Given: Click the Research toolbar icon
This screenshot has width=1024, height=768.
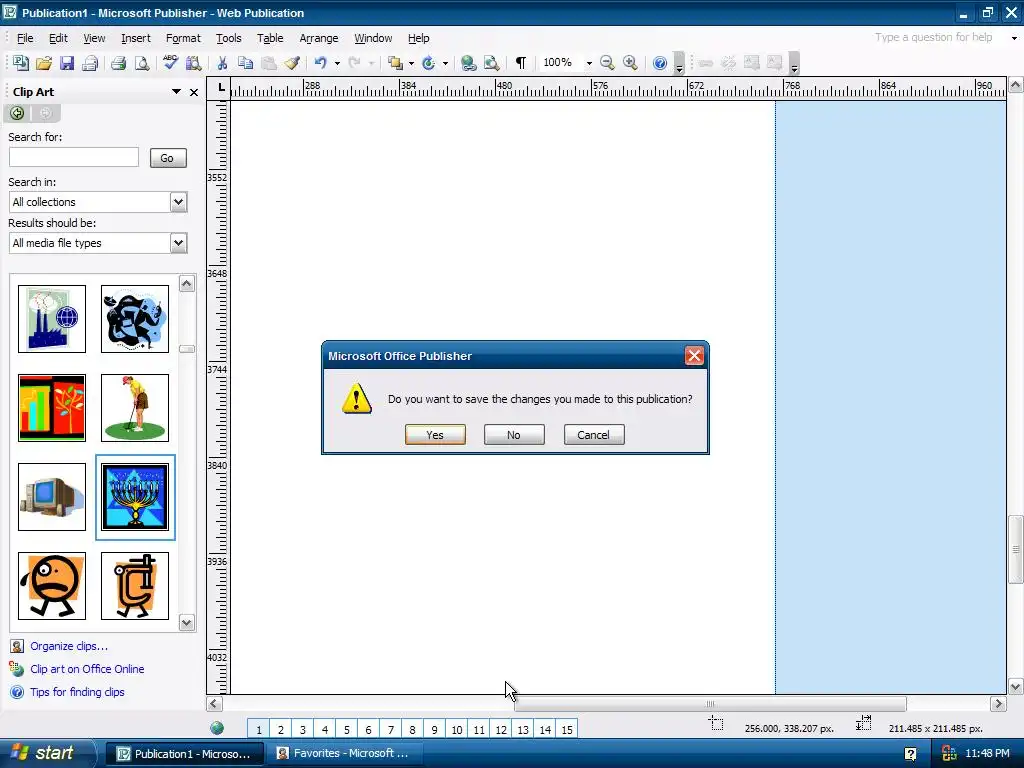Looking at the screenshot, I should [x=193, y=63].
